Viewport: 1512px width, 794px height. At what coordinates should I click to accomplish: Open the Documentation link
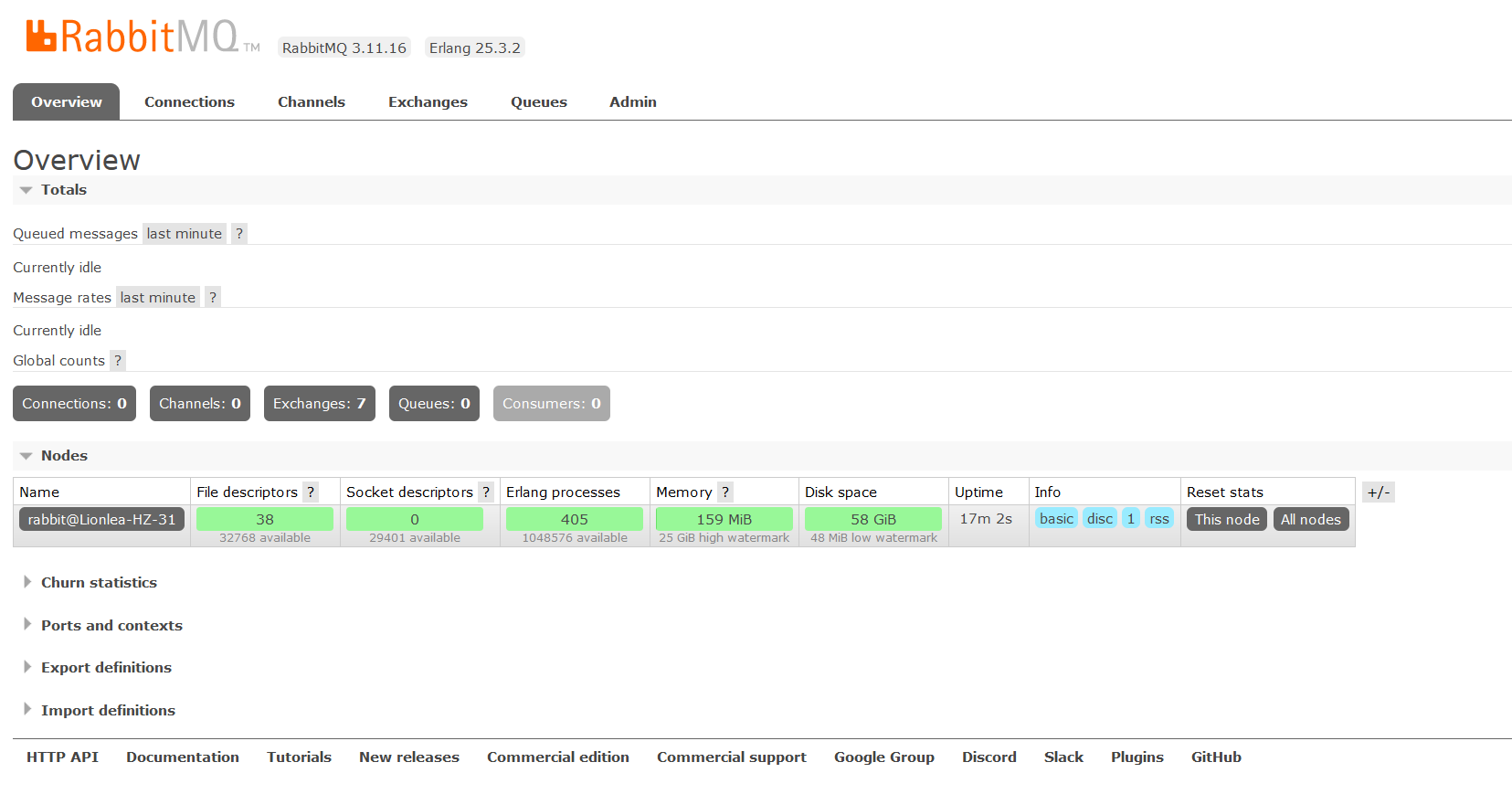(x=183, y=757)
